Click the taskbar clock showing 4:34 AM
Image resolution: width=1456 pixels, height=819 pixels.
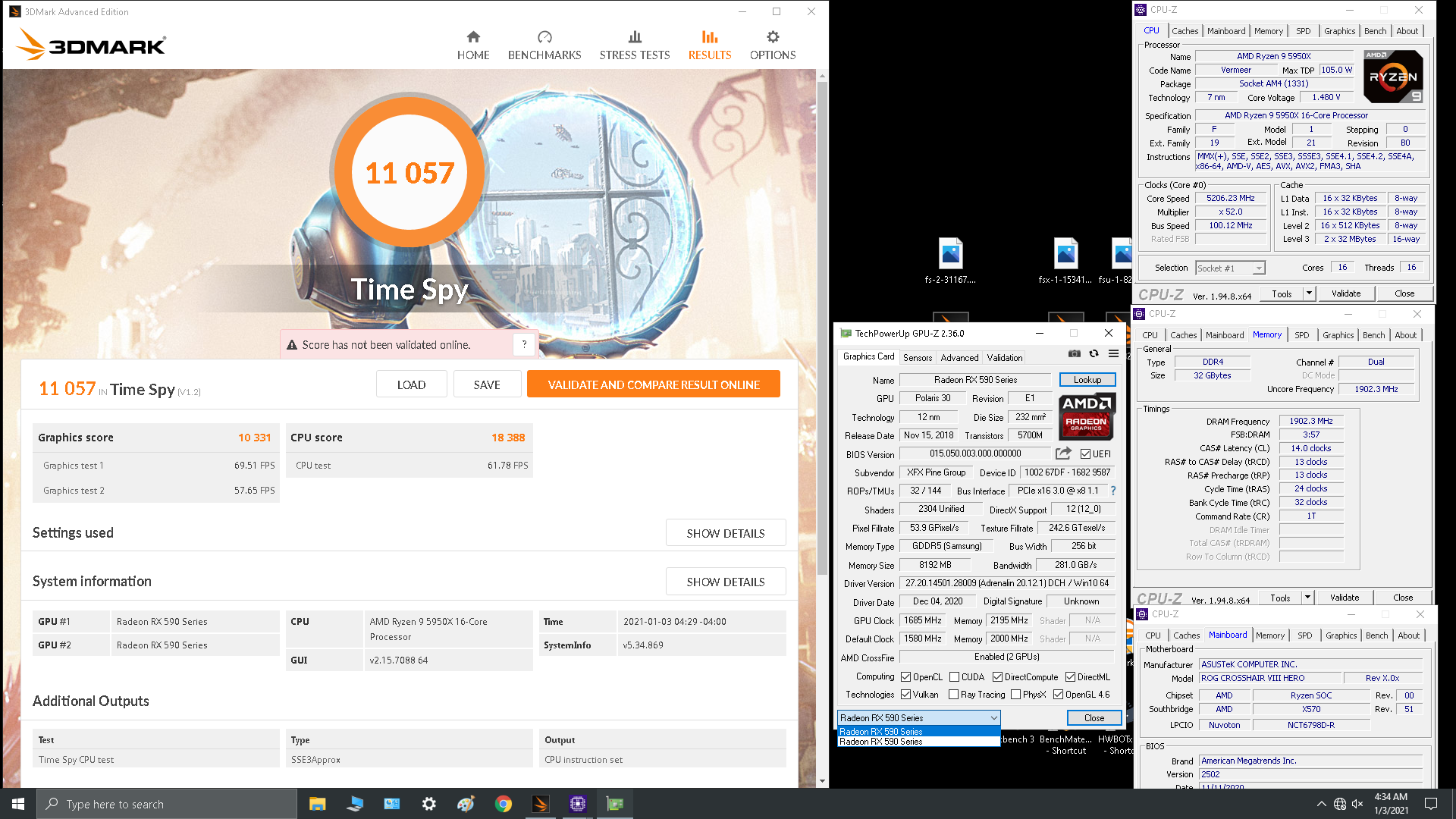[x=1391, y=804]
